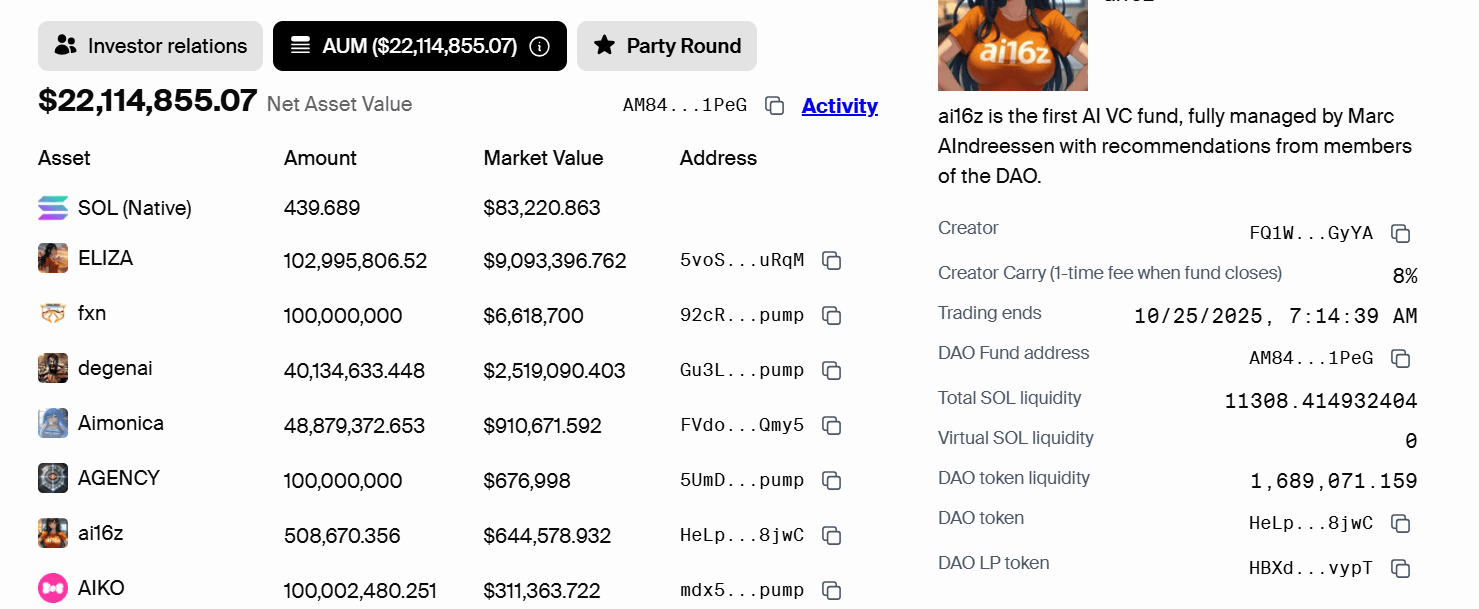1479x609 pixels.
Task: Copy the ELIZA token address
Action: 831,261
